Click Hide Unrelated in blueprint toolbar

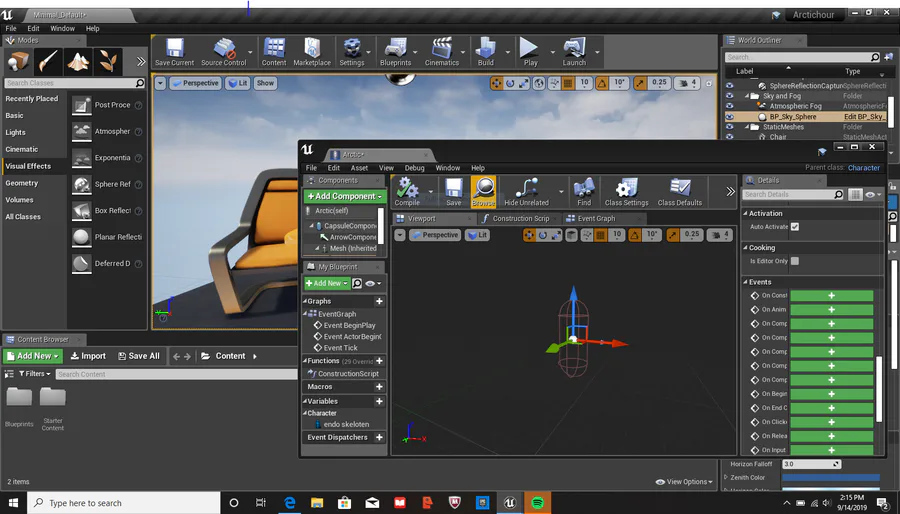526,192
